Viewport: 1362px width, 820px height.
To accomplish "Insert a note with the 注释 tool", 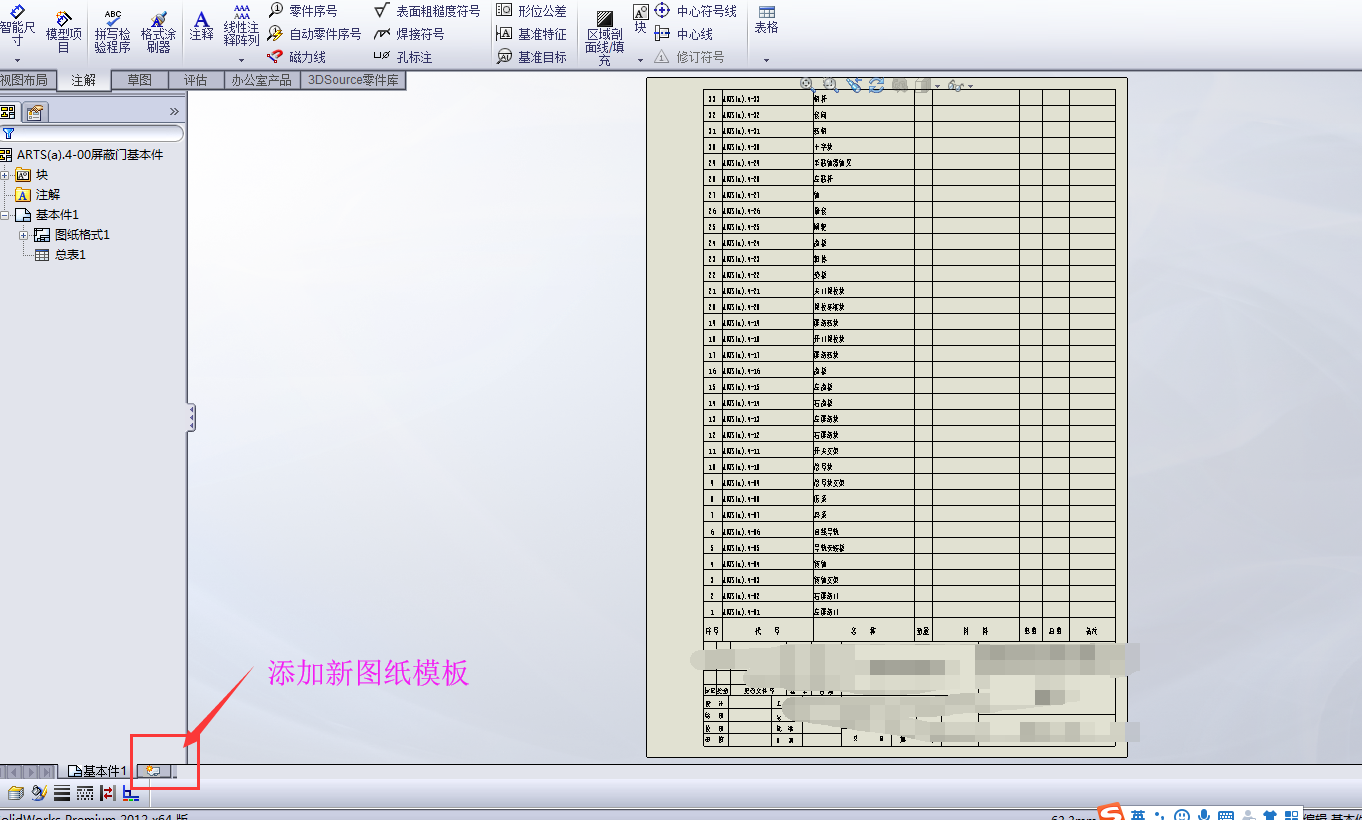I will pos(201,26).
